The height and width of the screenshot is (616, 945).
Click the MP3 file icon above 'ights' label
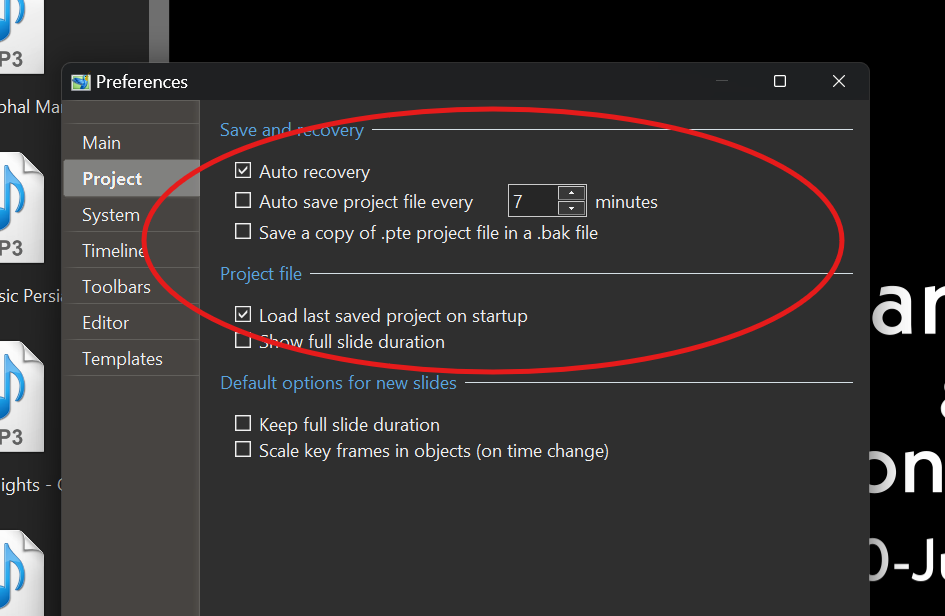coord(20,397)
